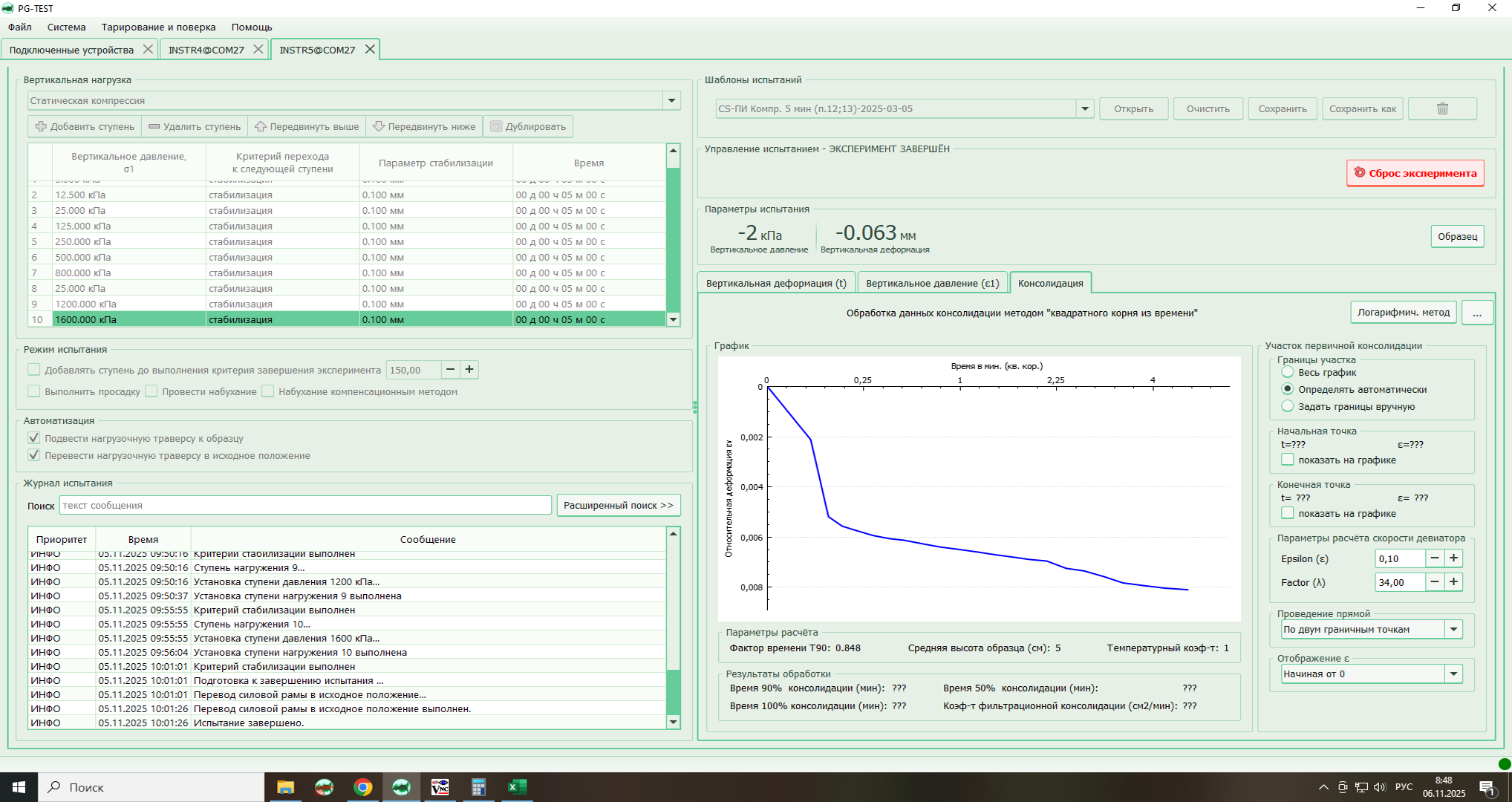
Task: Click Передвинуть выше to move step up
Action: [x=307, y=126]
